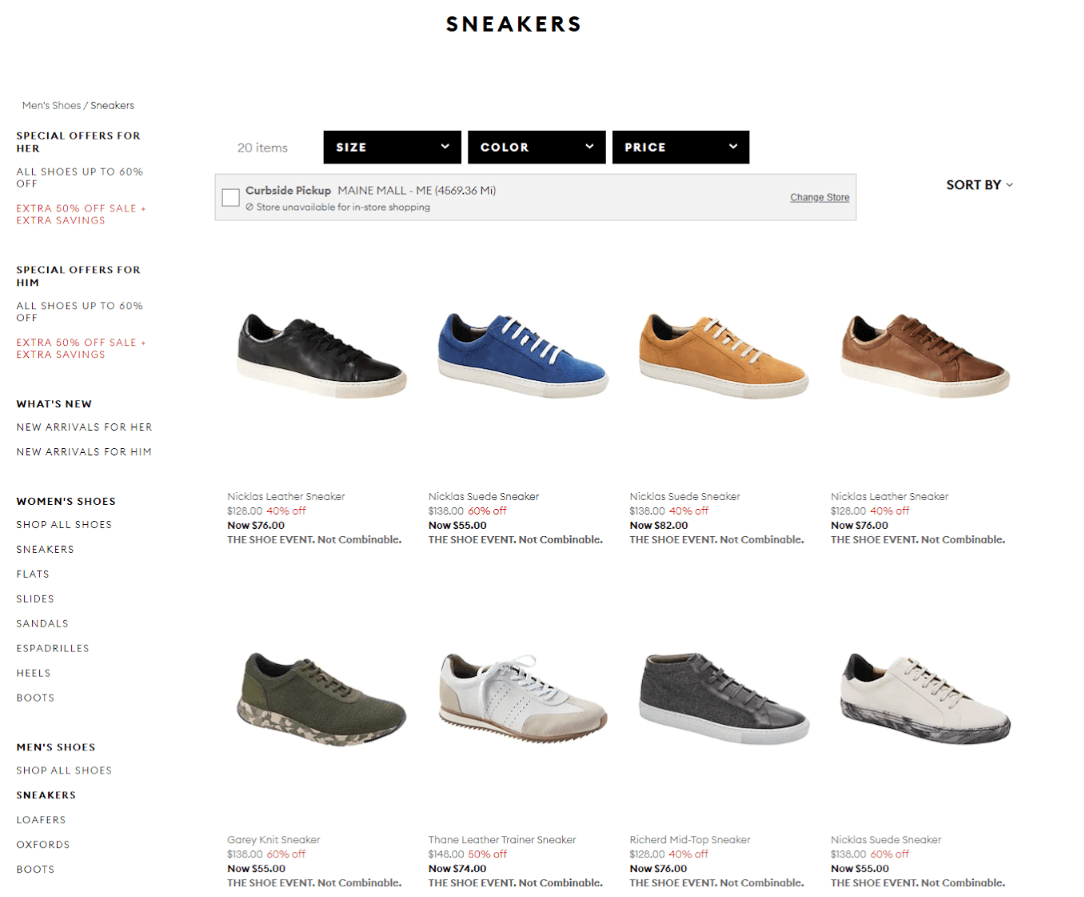The height and width of the screenshot is (897, 1084).
Task: Open Loafers under Men's Shoes
Action: point(41,820)
